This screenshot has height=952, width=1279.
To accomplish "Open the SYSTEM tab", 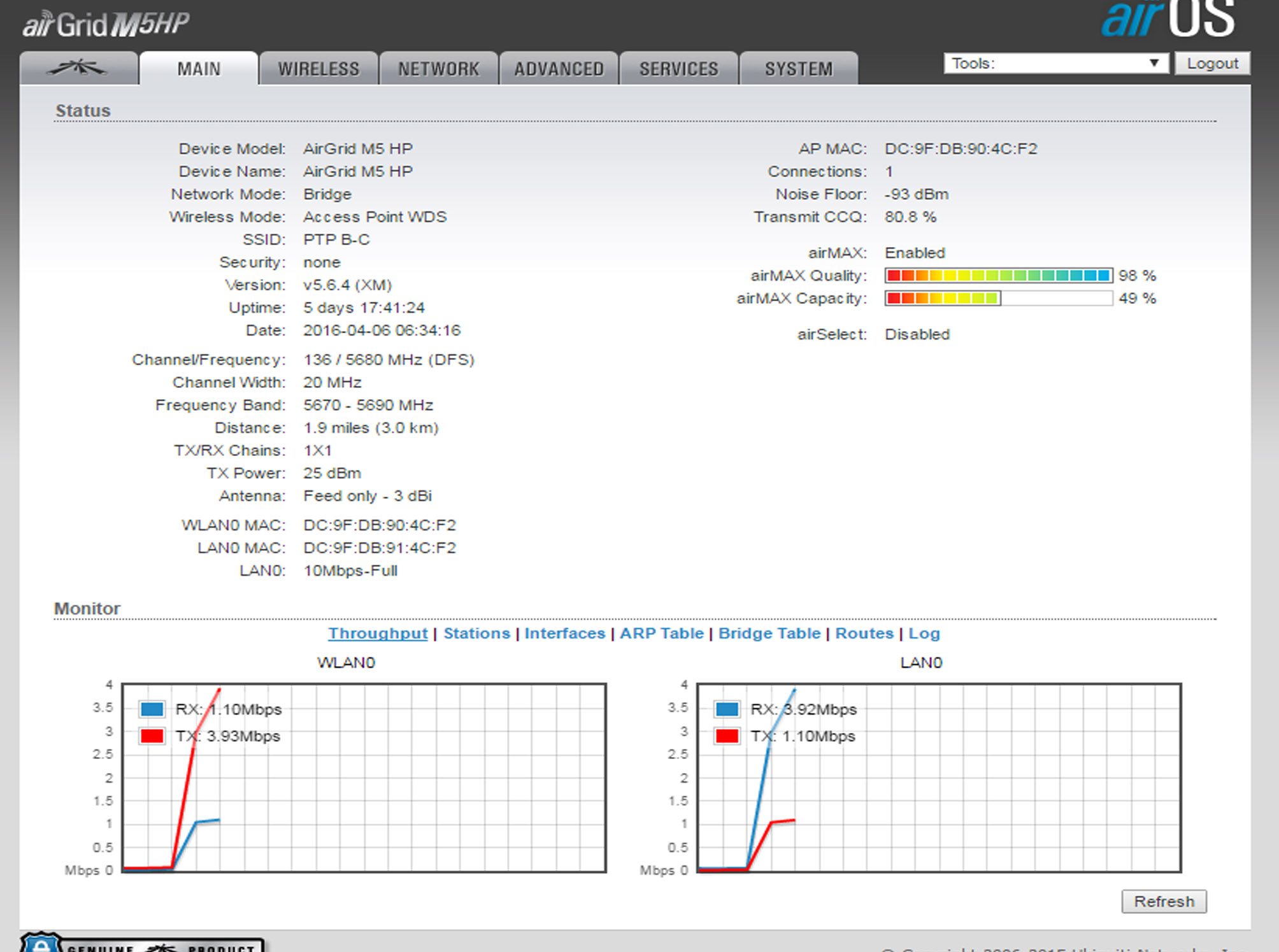I will point(798,69).
